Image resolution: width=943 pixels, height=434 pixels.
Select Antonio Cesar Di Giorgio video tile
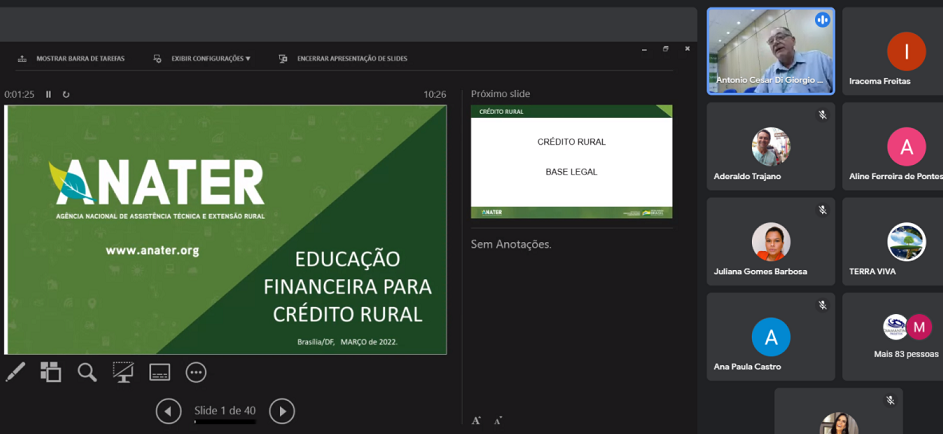[771, 51]
